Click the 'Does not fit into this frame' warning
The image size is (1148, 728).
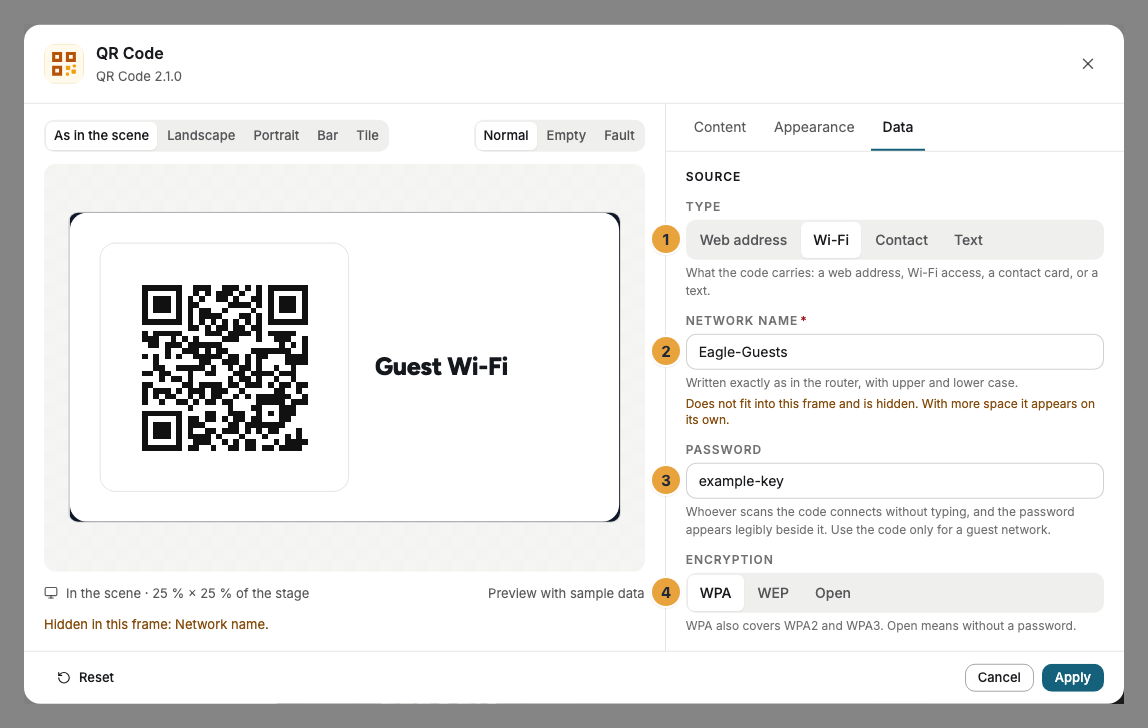(x=890, y=412)
